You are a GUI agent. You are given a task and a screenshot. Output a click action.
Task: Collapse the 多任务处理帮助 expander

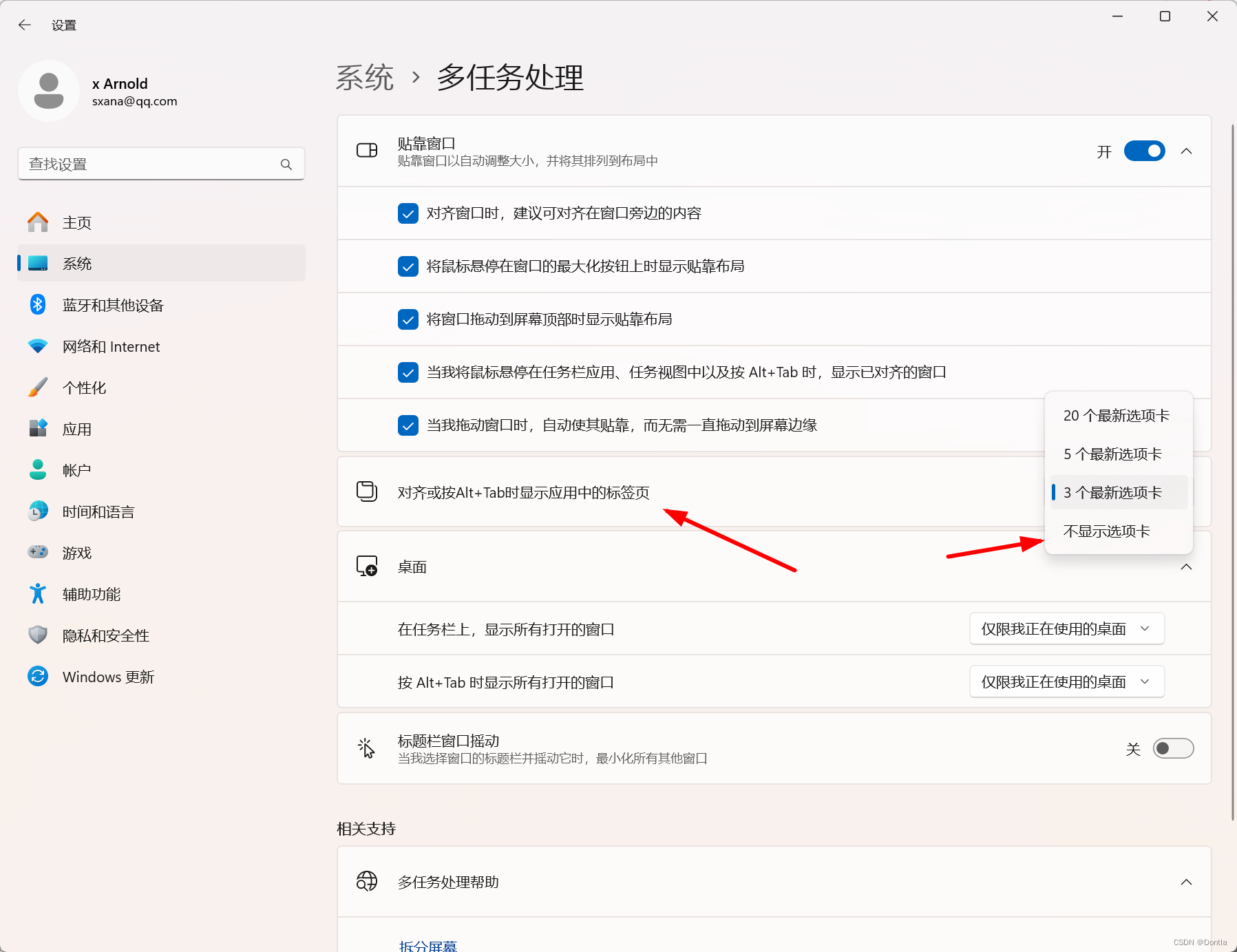point(1186,882)
